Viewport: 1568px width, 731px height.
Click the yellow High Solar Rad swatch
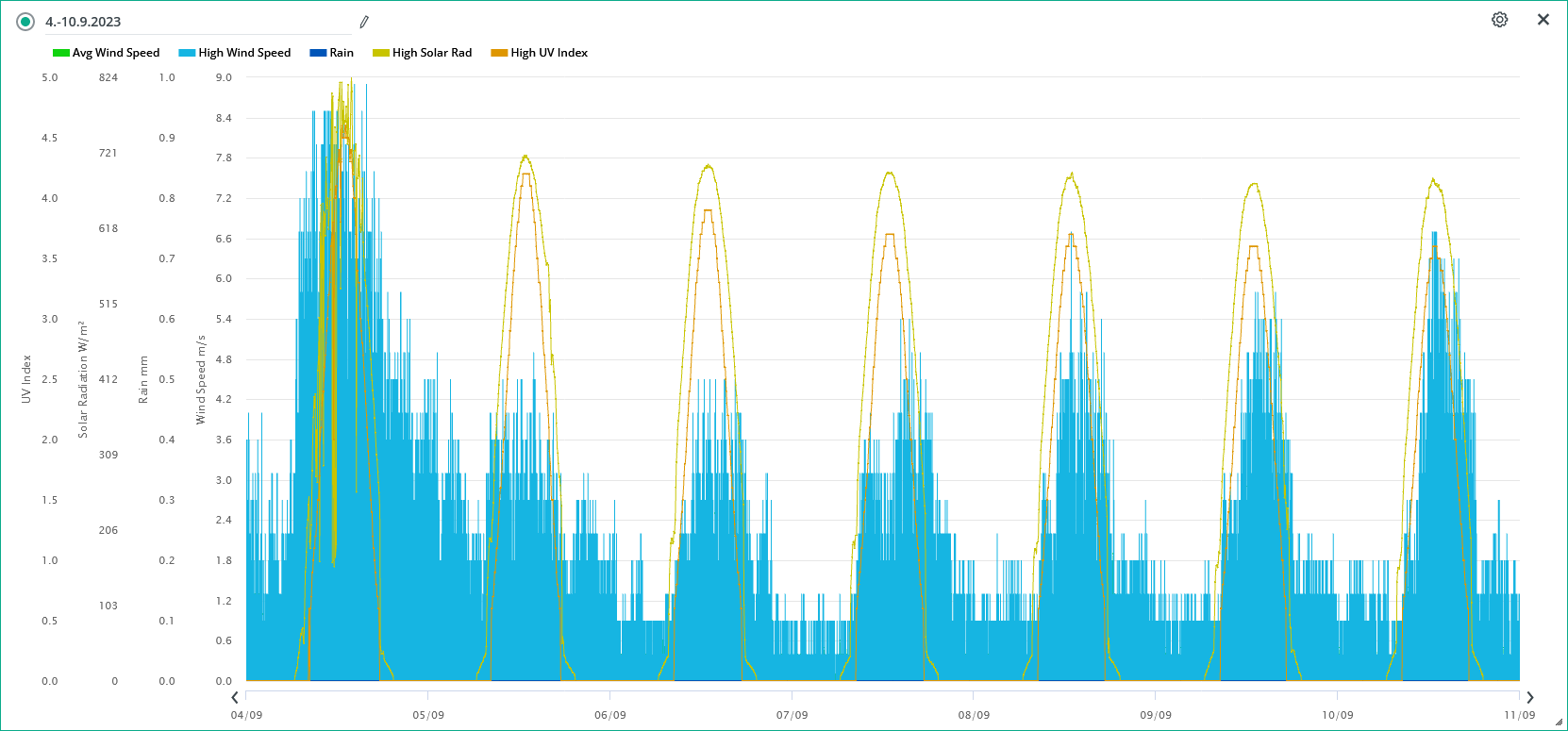pos(380,53)
